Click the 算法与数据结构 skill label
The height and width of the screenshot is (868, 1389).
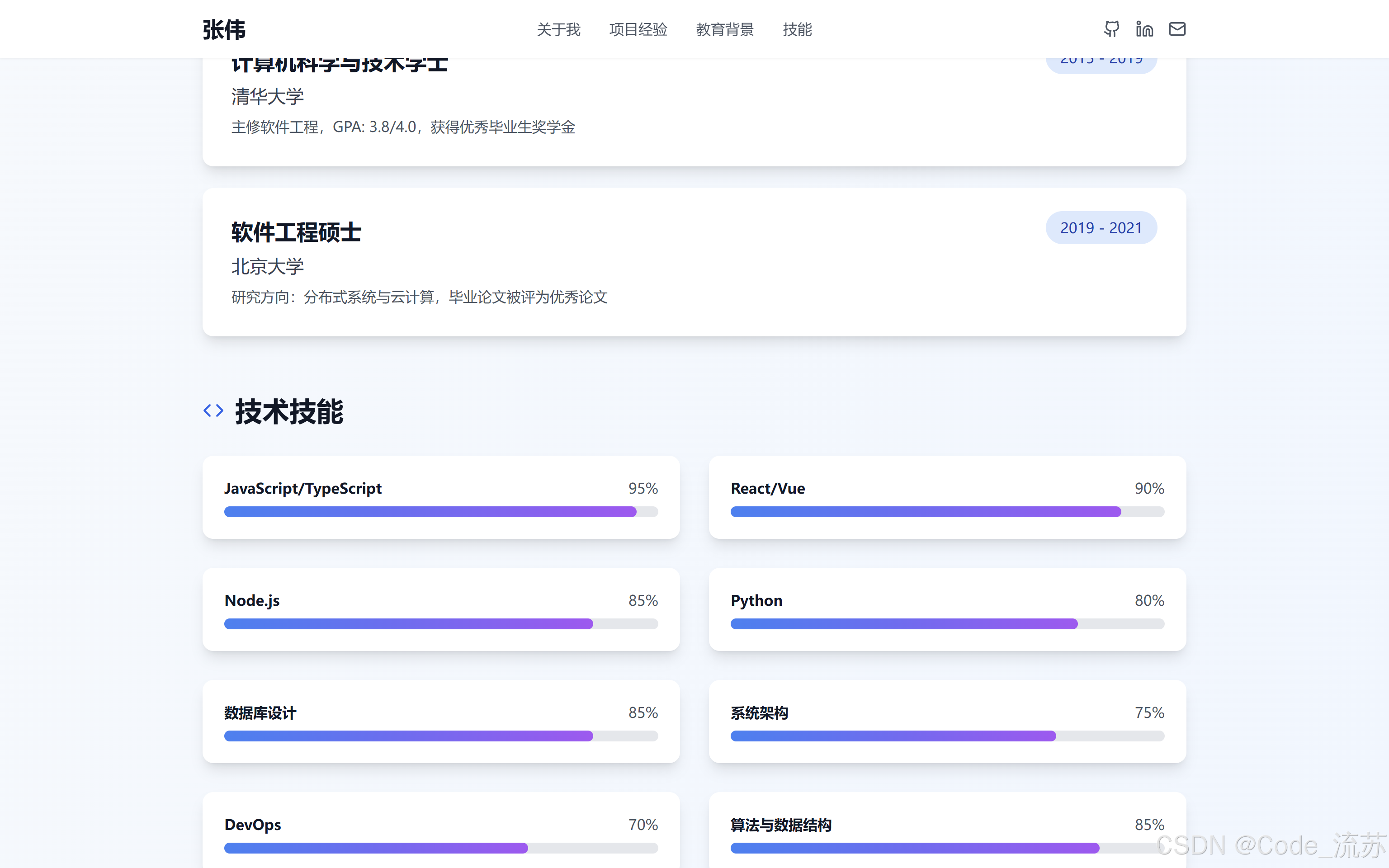pyautogui.click(x=780, y=825)
